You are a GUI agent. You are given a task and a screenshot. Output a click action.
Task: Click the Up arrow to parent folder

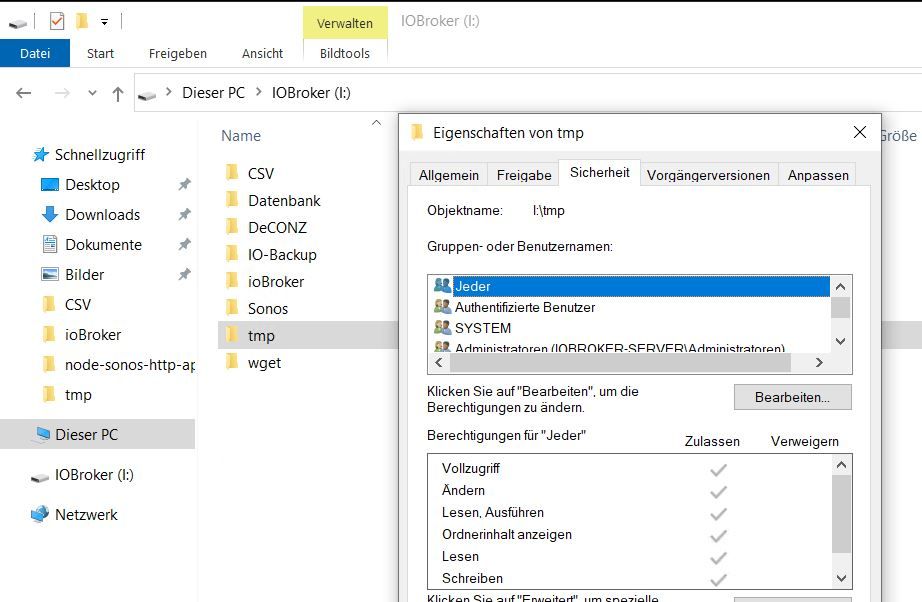[118, 94]
